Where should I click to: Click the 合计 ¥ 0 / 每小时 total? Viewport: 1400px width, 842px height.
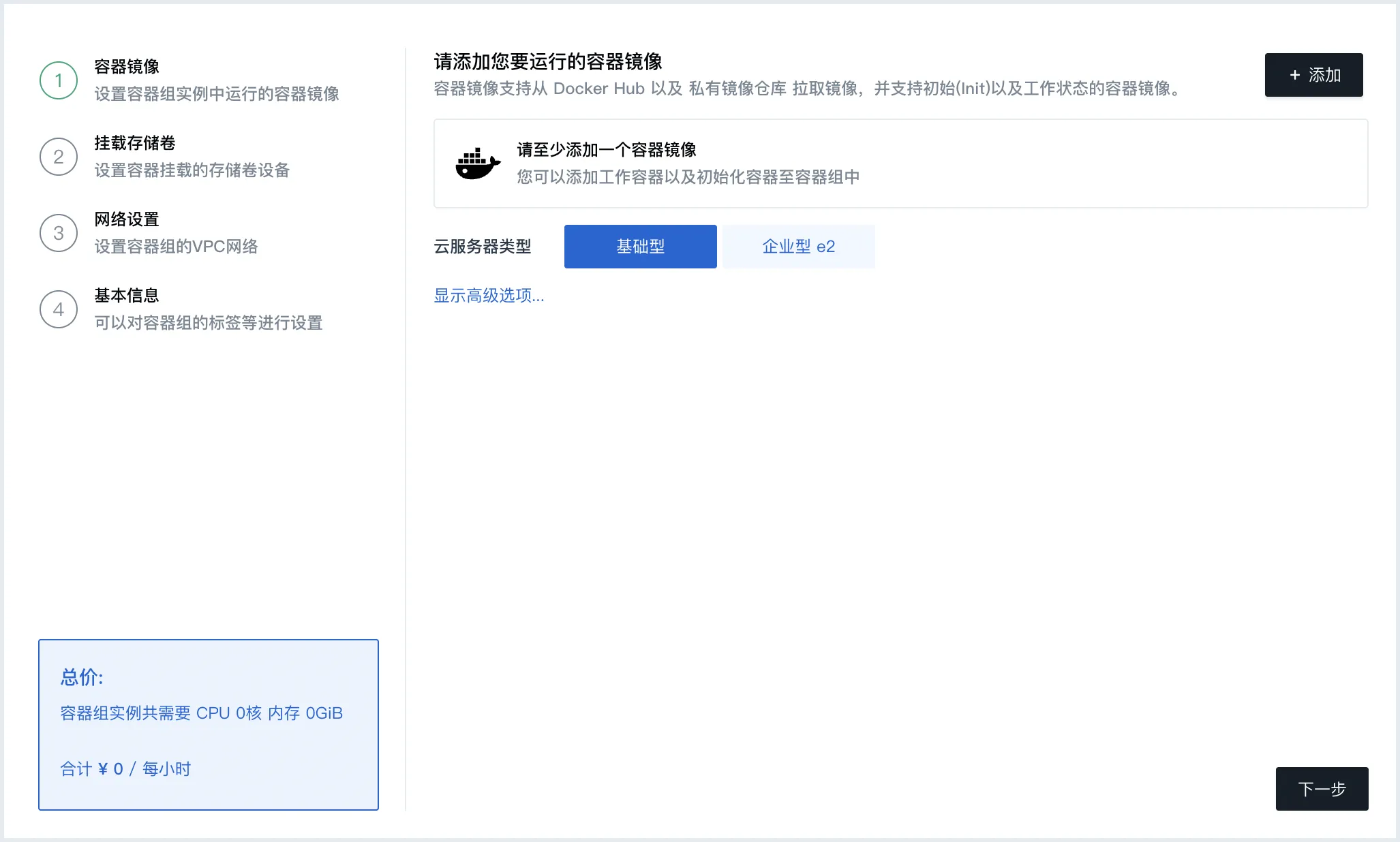125,769
